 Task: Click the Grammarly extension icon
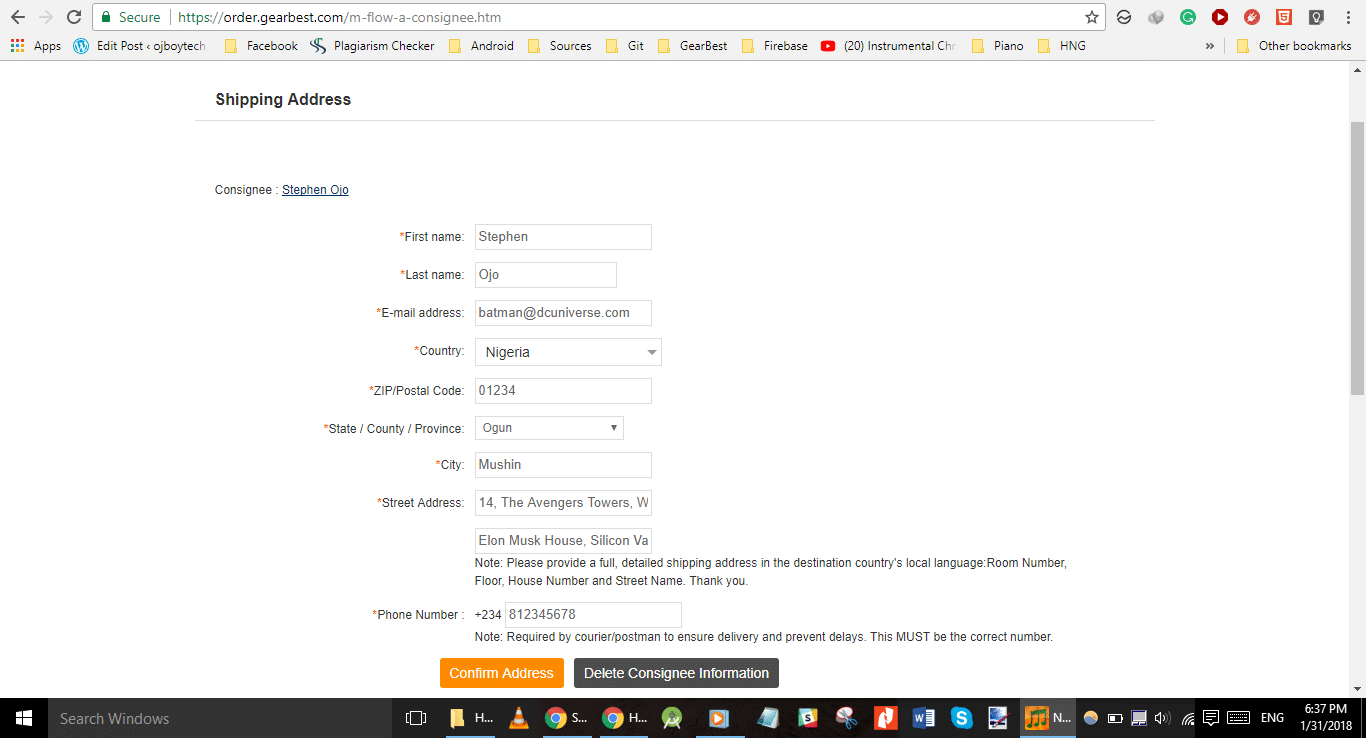tap(1187, 17)
